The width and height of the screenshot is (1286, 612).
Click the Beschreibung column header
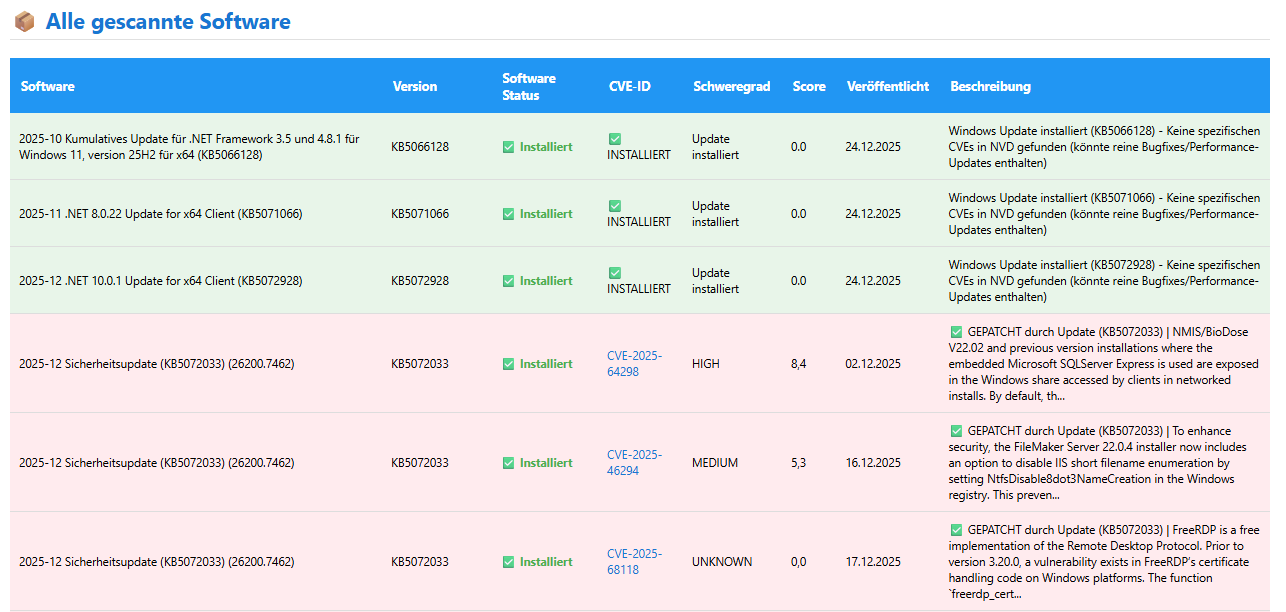[x=990, y=86]
